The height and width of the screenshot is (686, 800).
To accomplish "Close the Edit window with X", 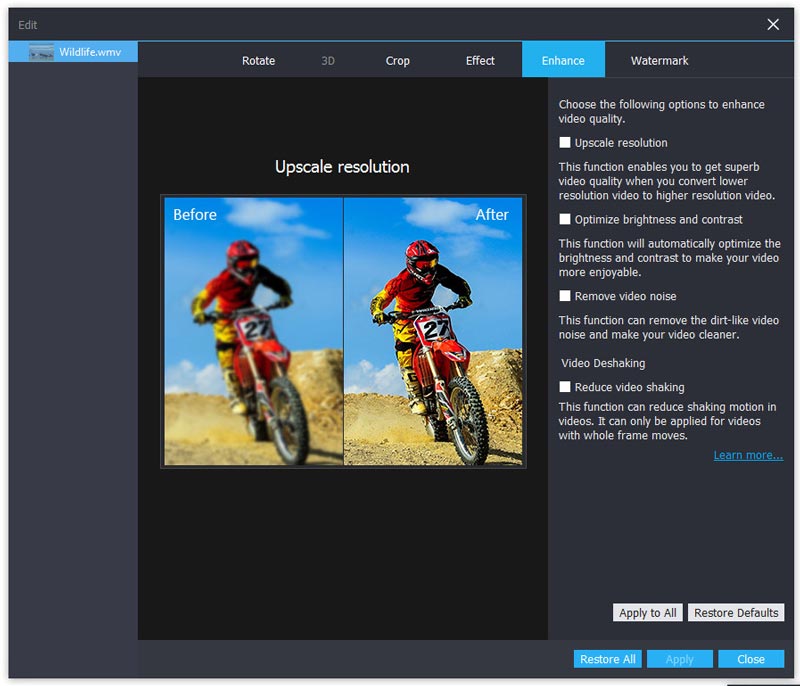I will [773, 24].
